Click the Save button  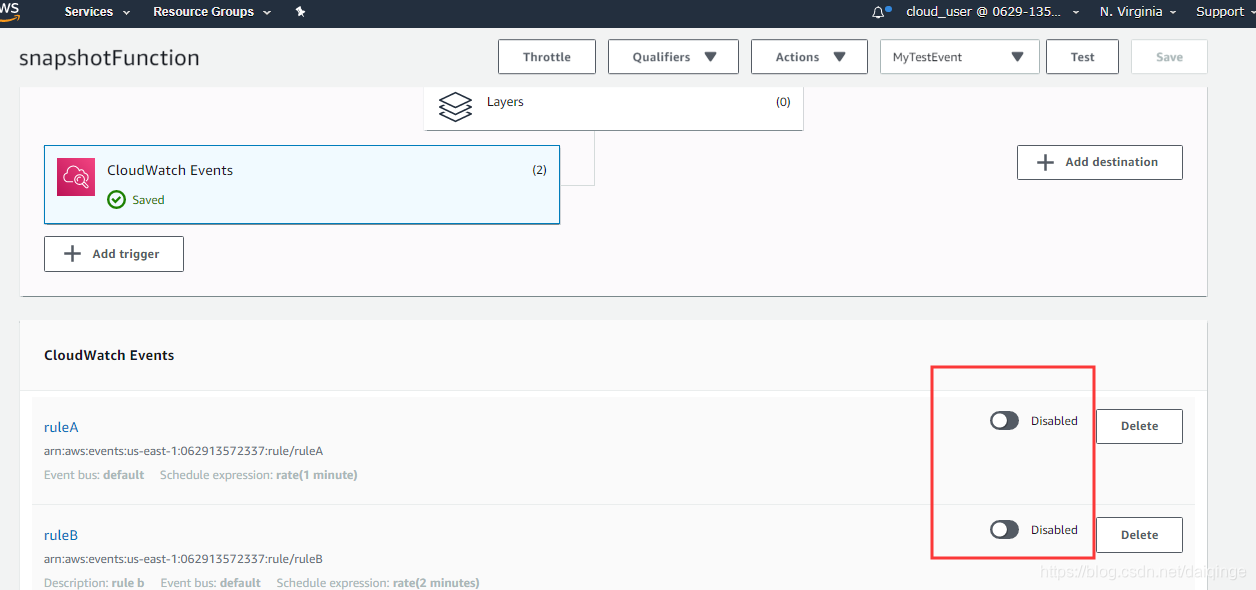click(1169, 57)
